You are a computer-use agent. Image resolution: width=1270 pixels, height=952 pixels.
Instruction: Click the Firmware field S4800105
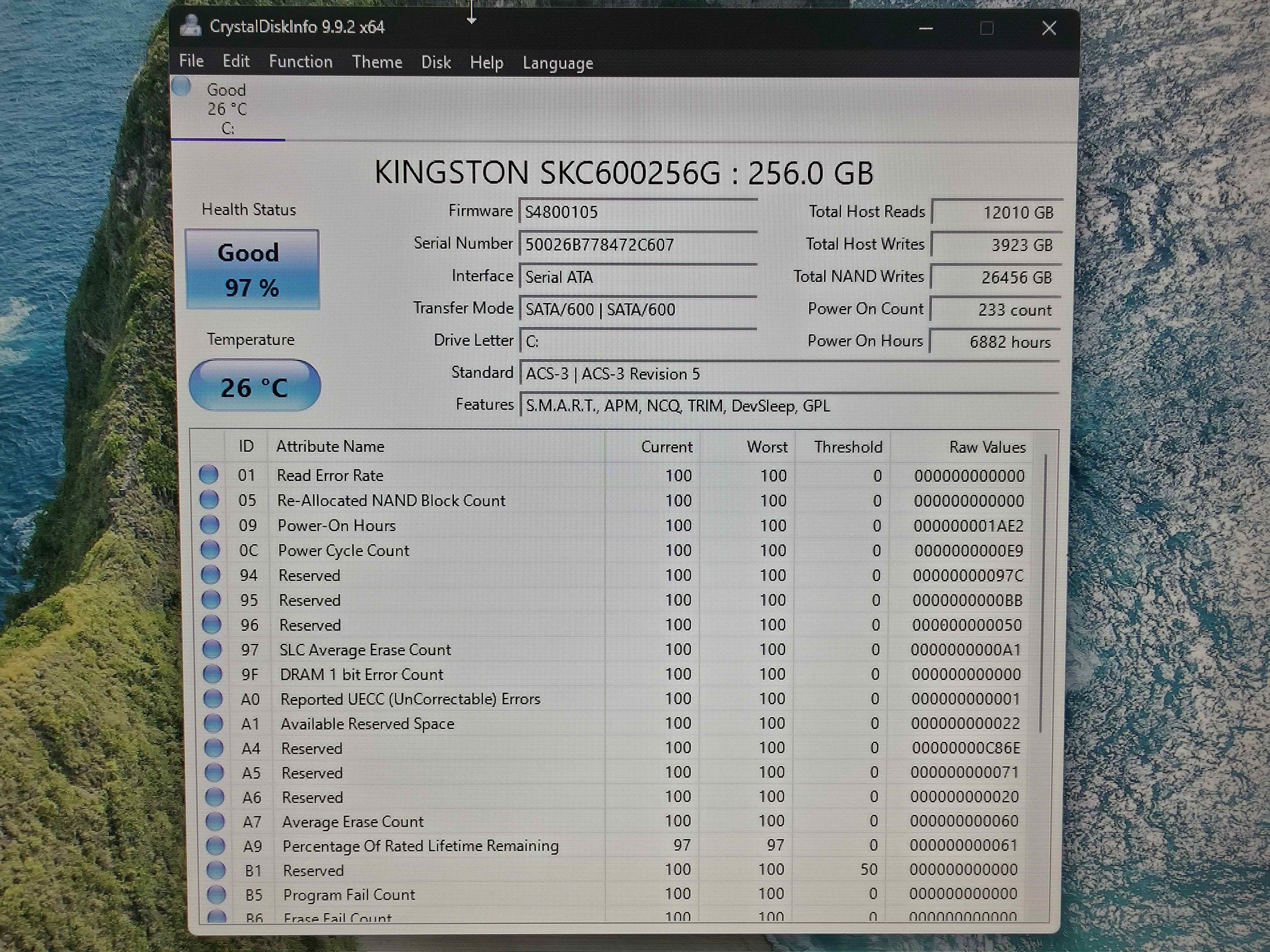coord(638,212)
